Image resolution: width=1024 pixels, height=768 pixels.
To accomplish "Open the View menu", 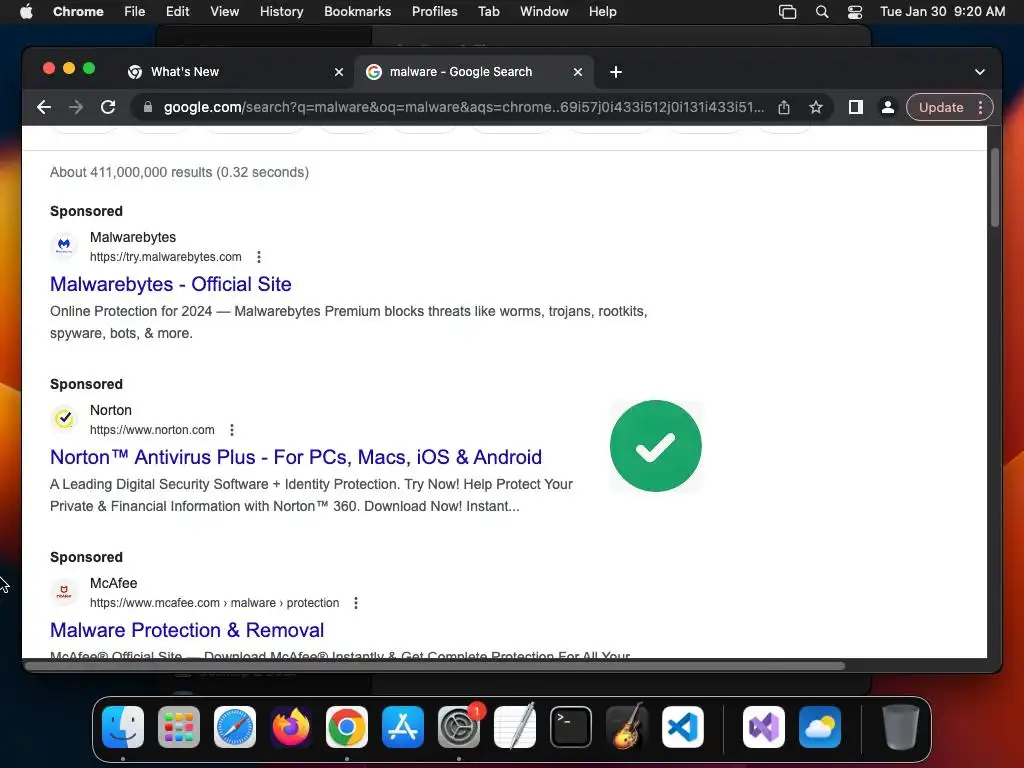I will pos(225,11).
